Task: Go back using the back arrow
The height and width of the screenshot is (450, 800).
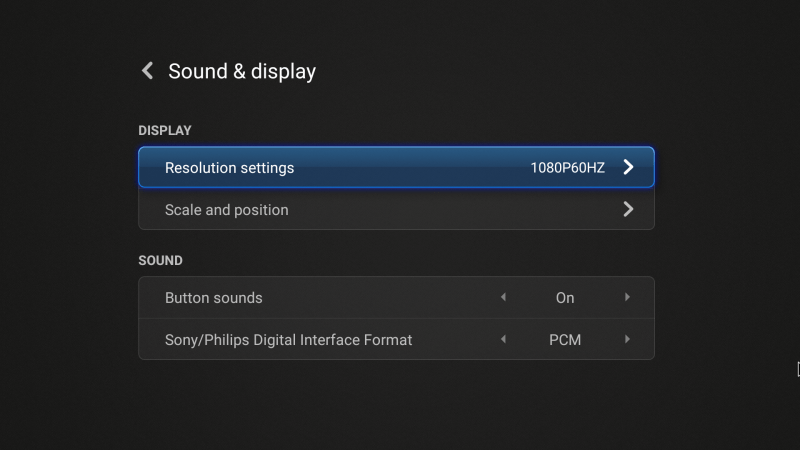Action: coord(148,71)
